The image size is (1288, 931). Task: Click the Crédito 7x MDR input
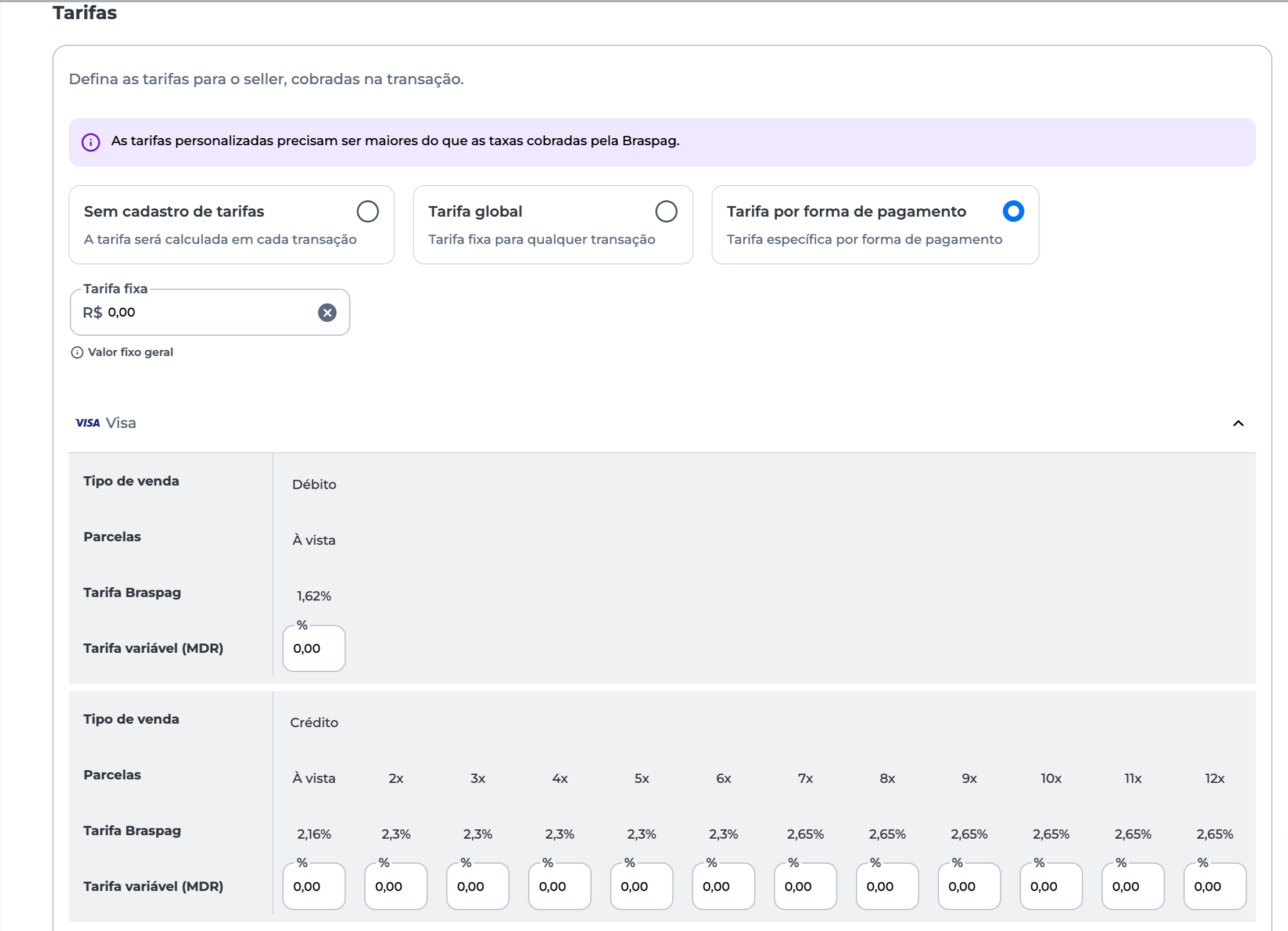pyautogui.click(x=805, y=887)
